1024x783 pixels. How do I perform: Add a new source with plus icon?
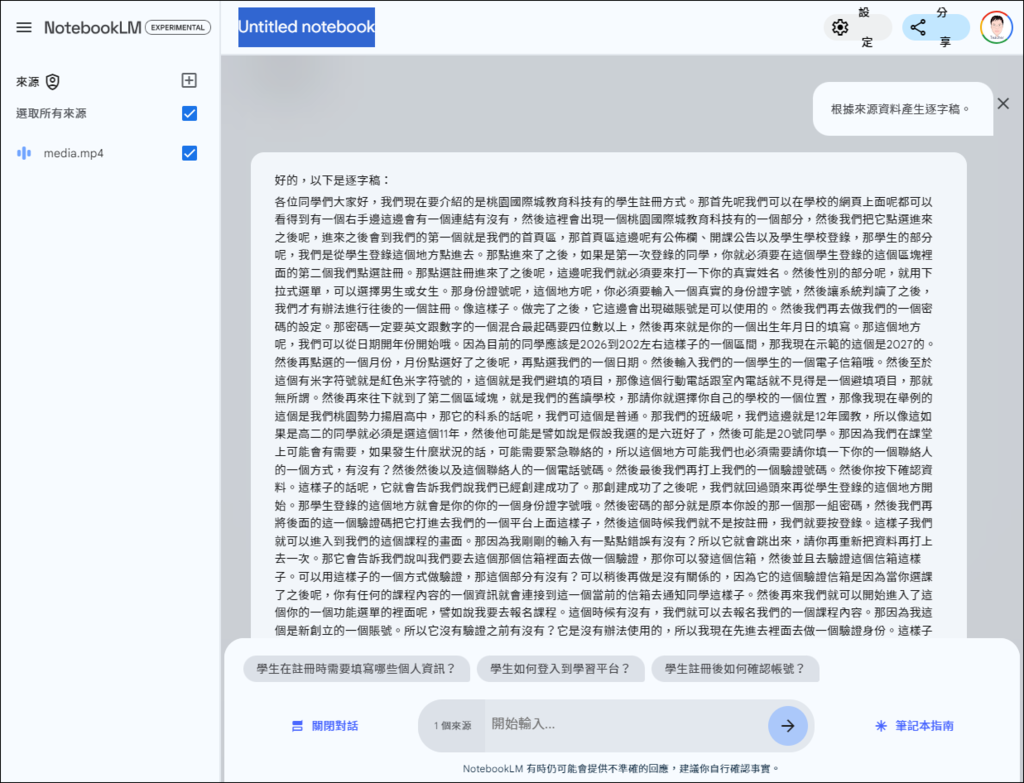[189, 80]
